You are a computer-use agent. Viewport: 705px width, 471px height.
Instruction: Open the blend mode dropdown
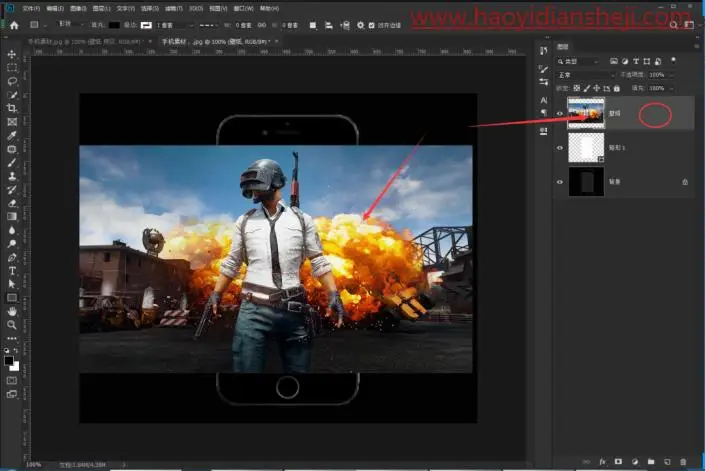pyautogui.click(x=586, y=75)
